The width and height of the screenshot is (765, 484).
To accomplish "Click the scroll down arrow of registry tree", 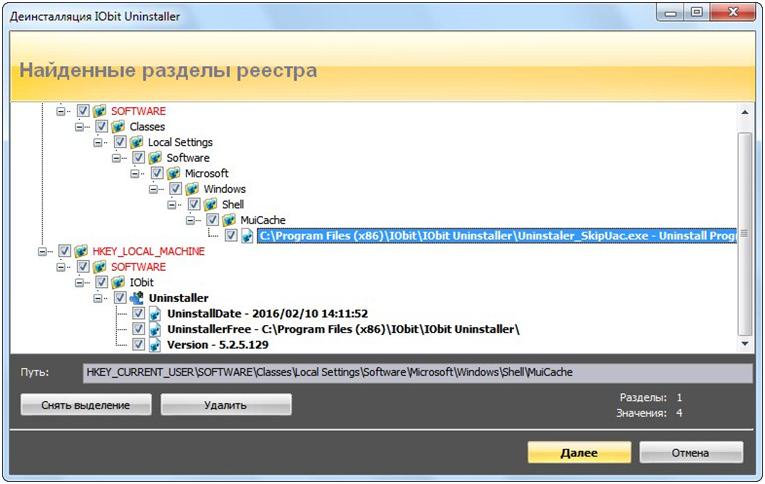I will [x=745, y=344].
